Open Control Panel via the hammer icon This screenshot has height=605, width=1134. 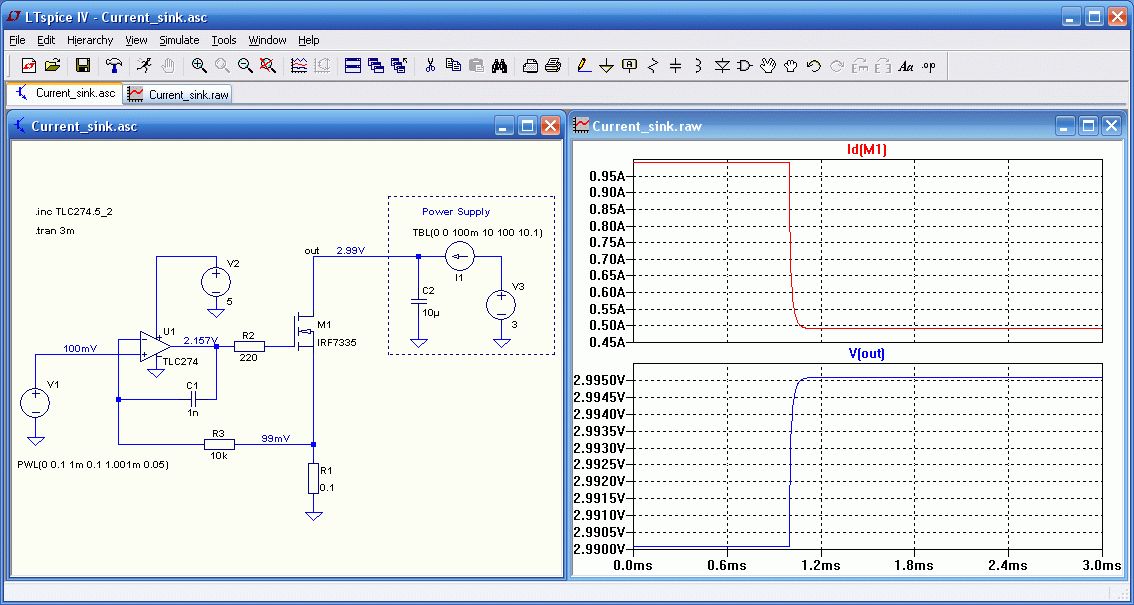click(x=114, y=66)
